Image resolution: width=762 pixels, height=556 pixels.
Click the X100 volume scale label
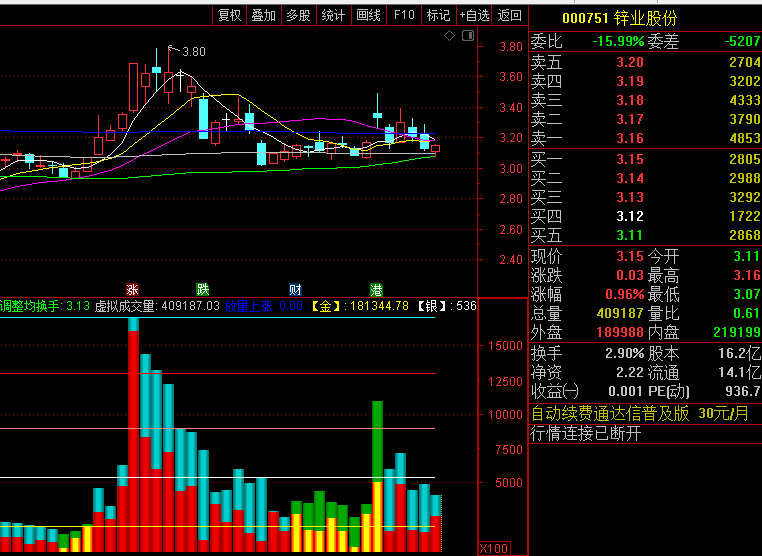point(494,548)
